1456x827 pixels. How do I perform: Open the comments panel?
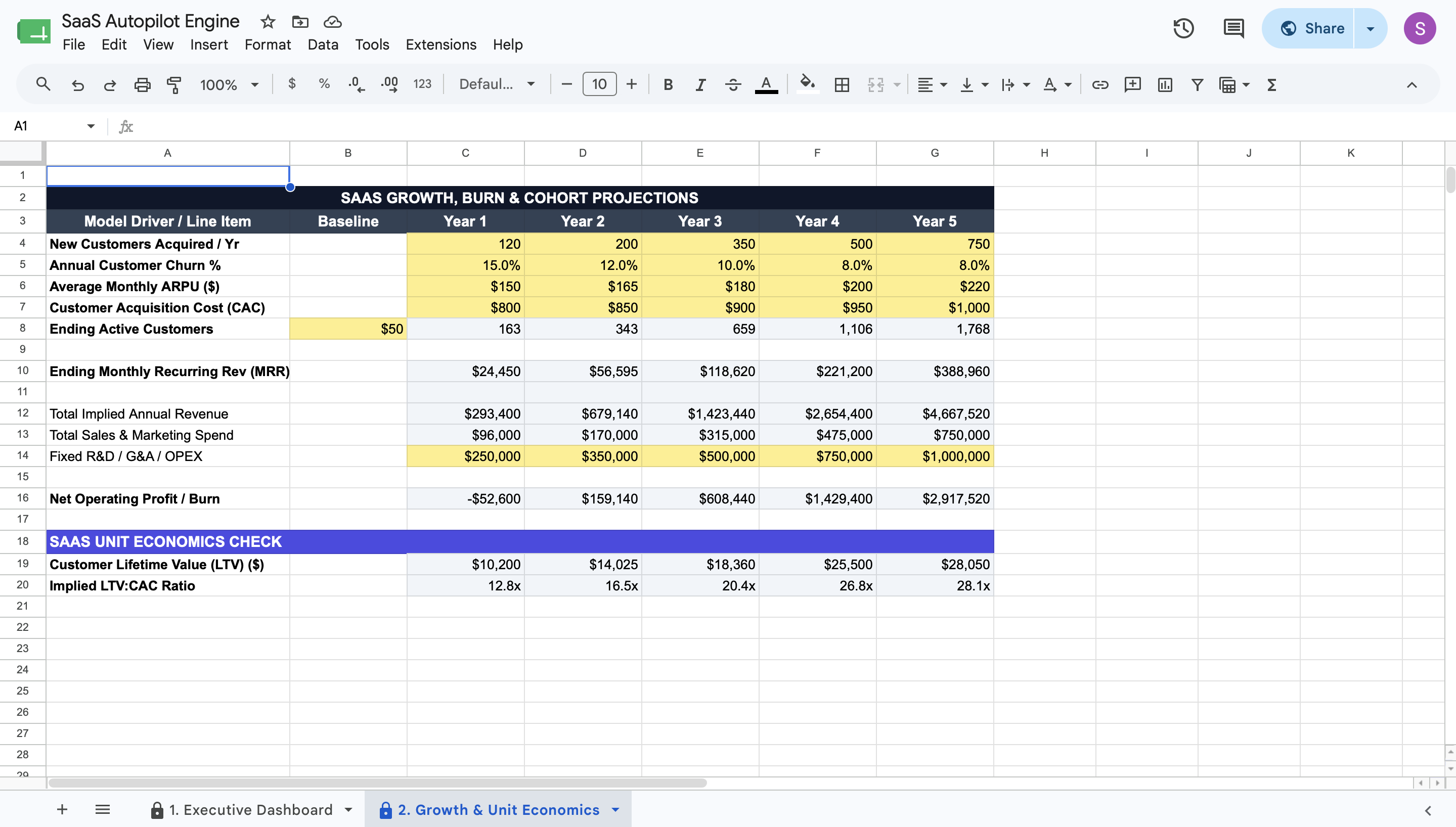[x=1233, y=28]
